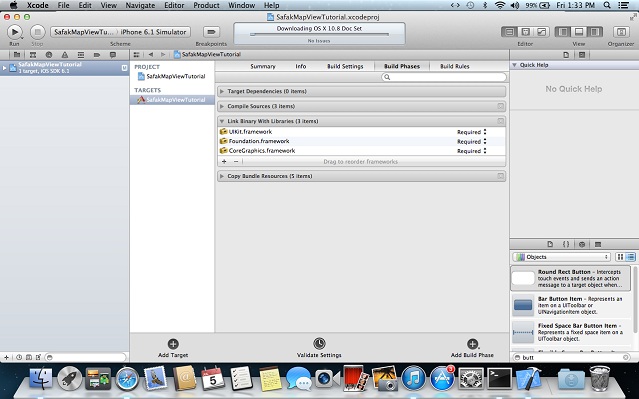Click the build phases search field
The height and width of the screenshot is (399, 639).
tap(444, 77)
